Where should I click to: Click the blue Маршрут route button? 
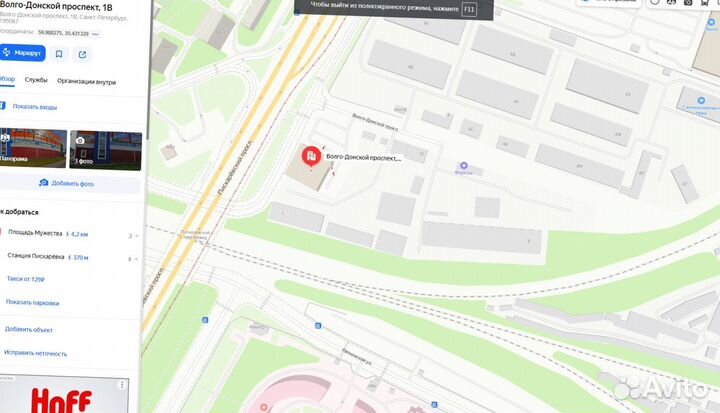pyautogui.click(x=22, y=53)
